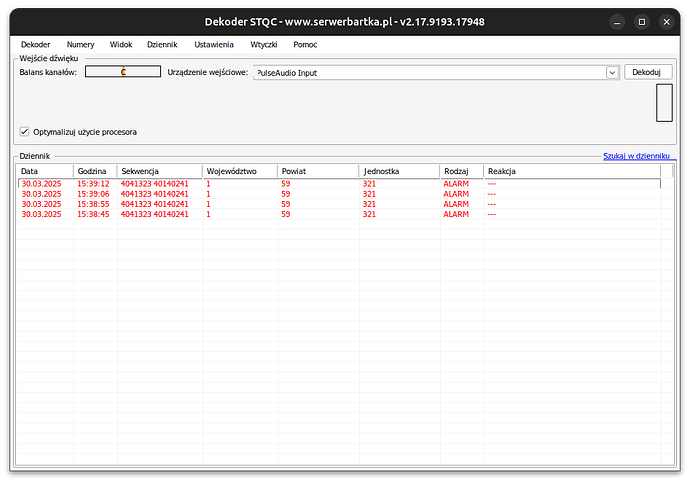Viewport: 690px width, 483px height.
Task: Open the Dziennik menu
Action: [x=162, y=45]
